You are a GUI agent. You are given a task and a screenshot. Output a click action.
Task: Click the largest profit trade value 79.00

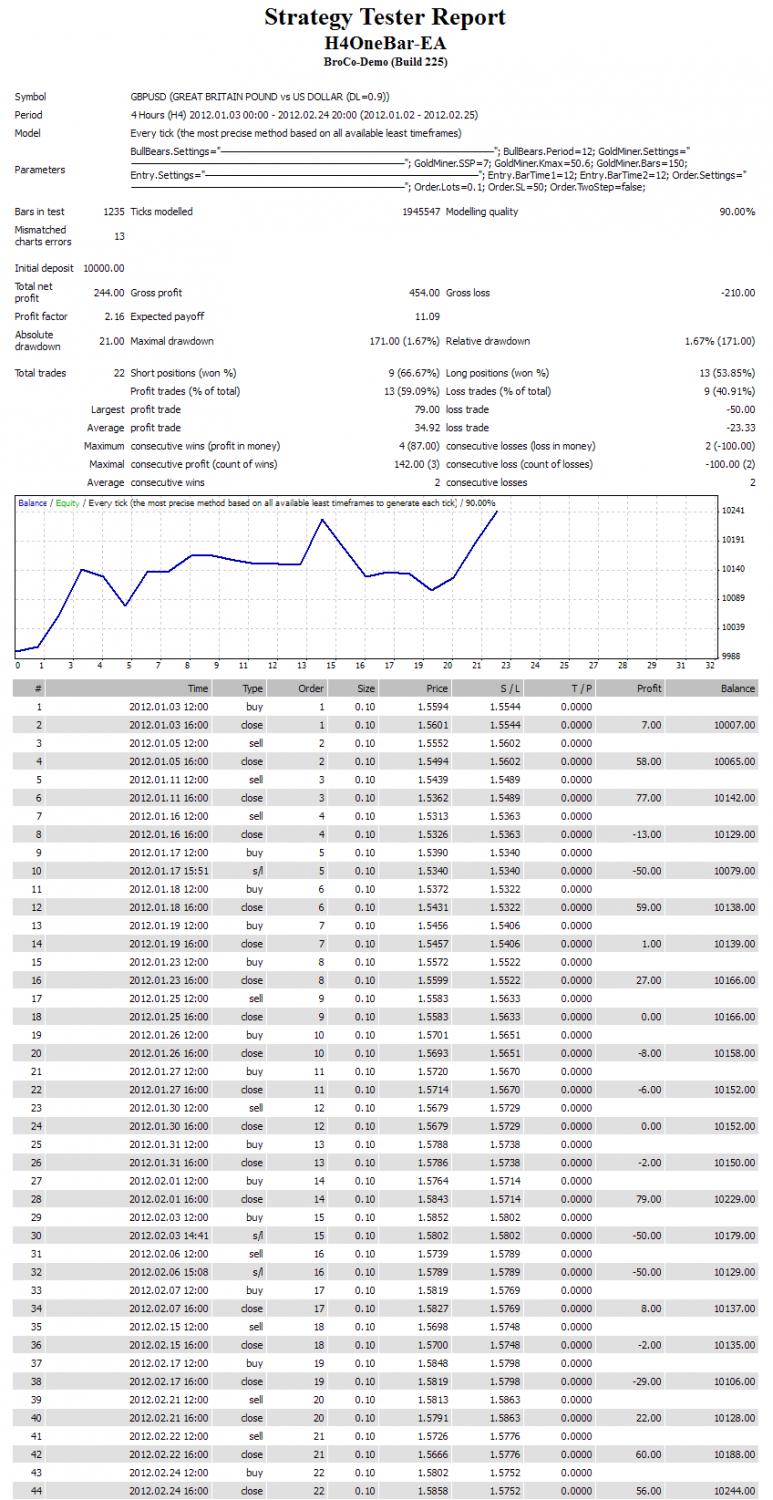pos(427,409)
